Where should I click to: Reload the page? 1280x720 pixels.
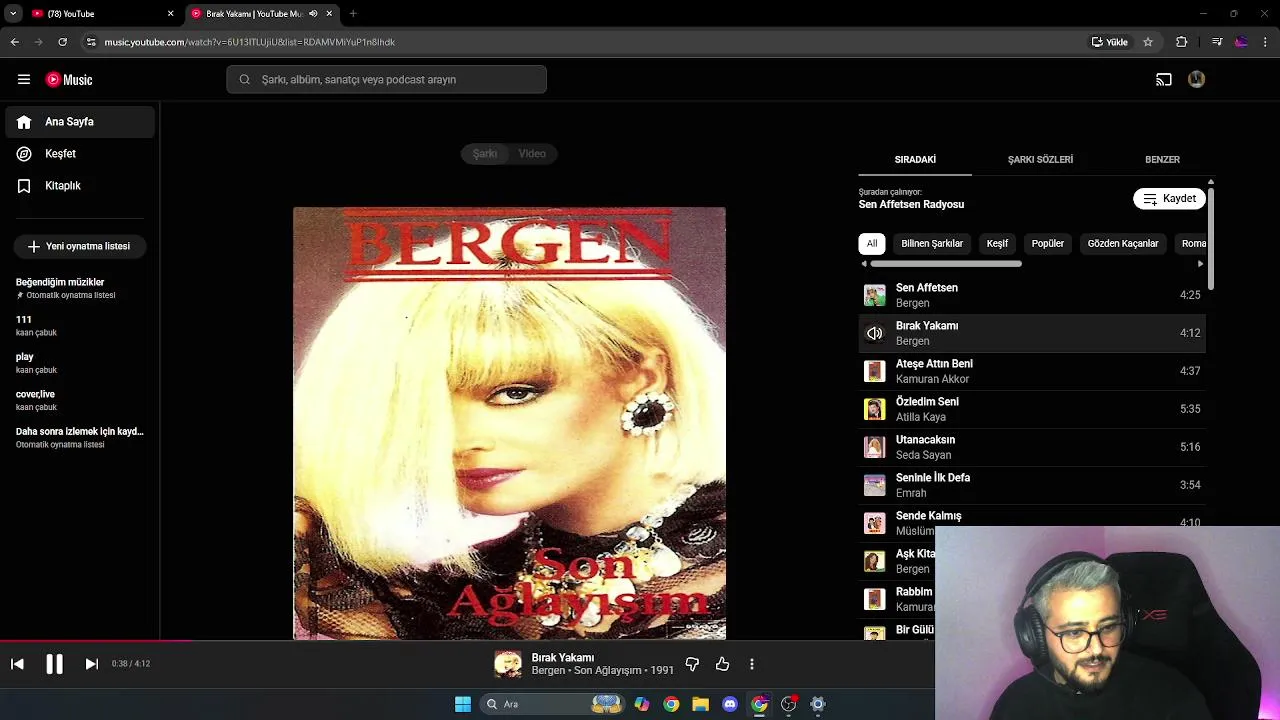point(63,42)
